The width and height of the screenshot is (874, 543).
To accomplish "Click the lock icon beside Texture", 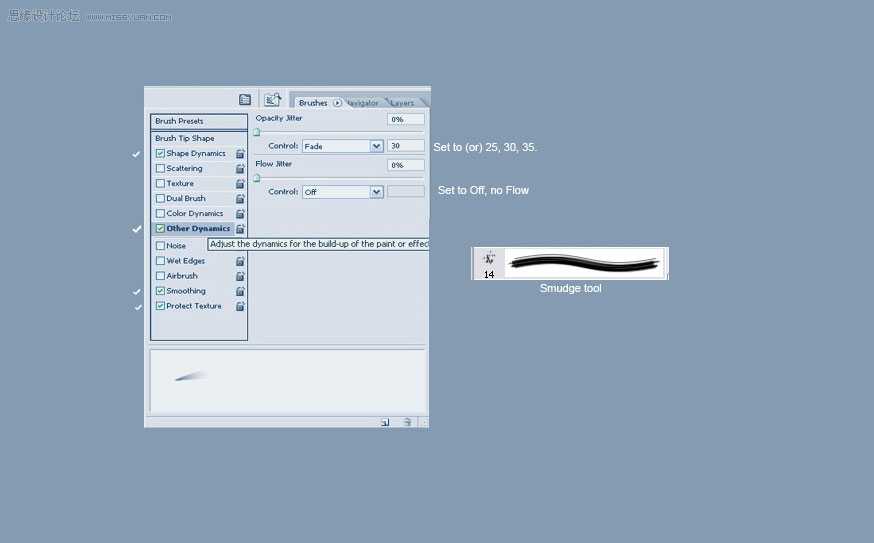I will pyautogui.click(x=240, y=183).
